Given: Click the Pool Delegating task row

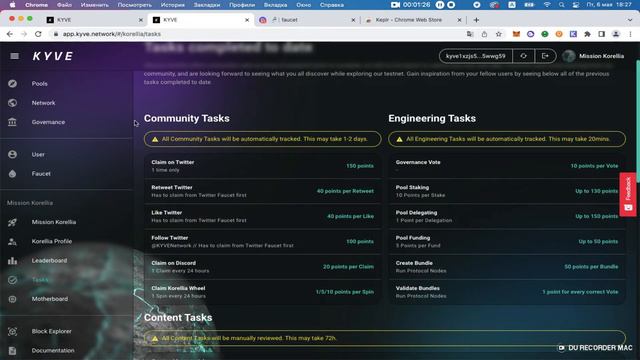Looking at the screenshot, I should (507, 216).
